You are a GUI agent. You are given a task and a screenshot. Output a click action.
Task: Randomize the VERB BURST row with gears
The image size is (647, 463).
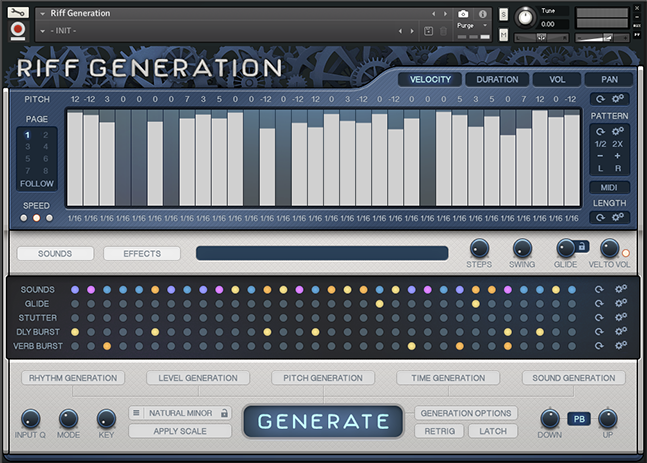click(x=621, y=345)
